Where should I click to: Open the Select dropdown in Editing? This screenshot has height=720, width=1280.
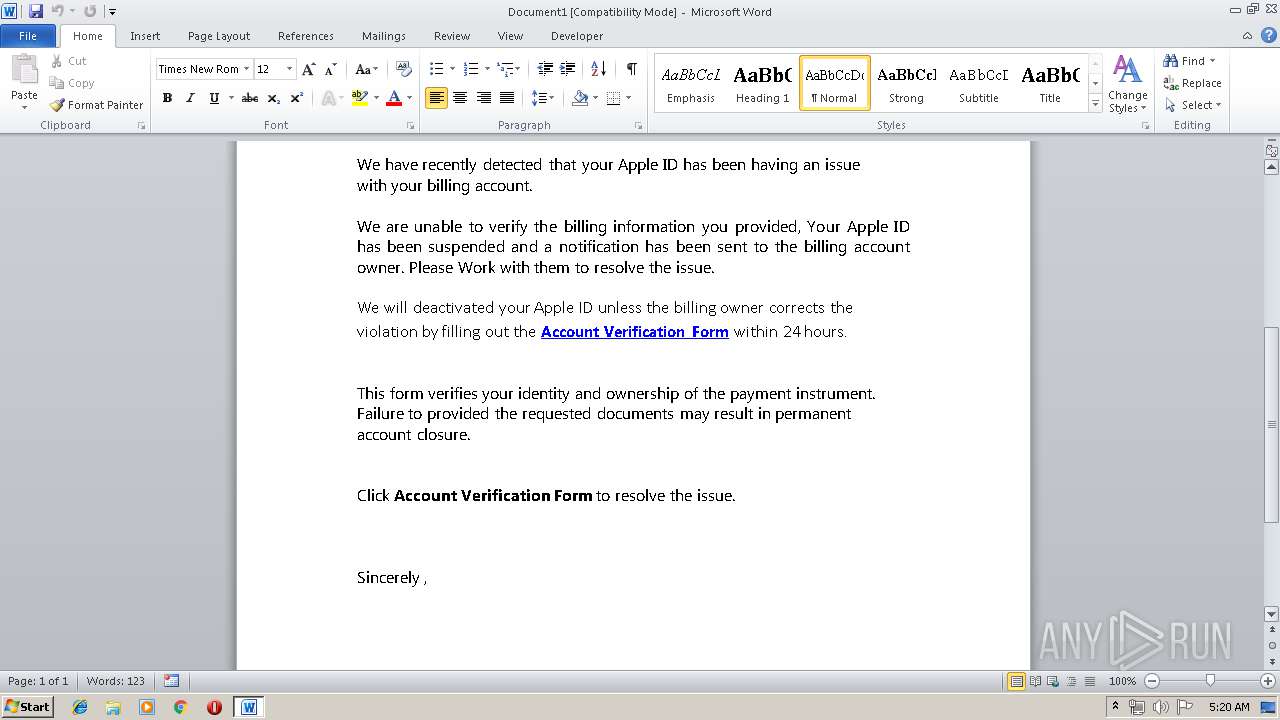[x=1192, y=105]
